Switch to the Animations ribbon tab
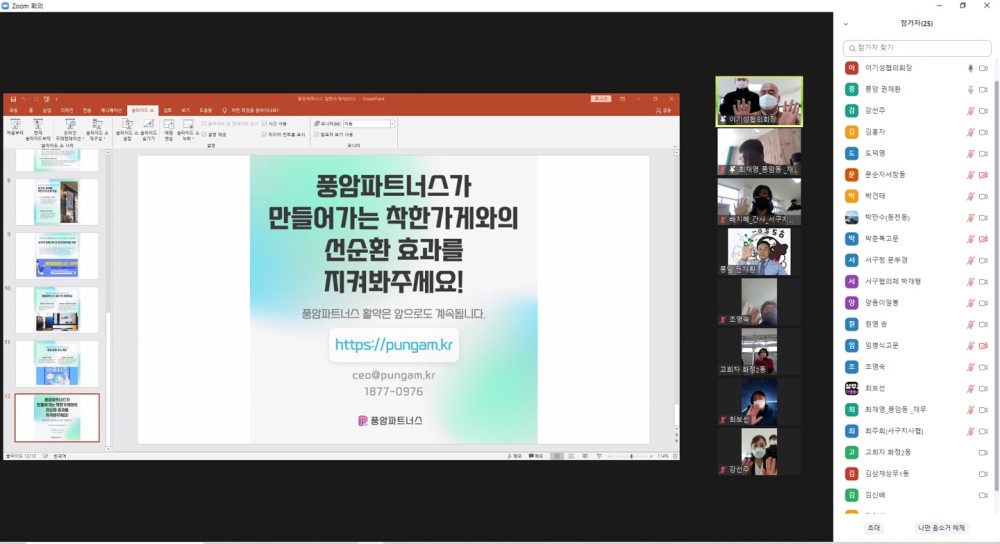1000x544 pixels. [x=110, y=110]
